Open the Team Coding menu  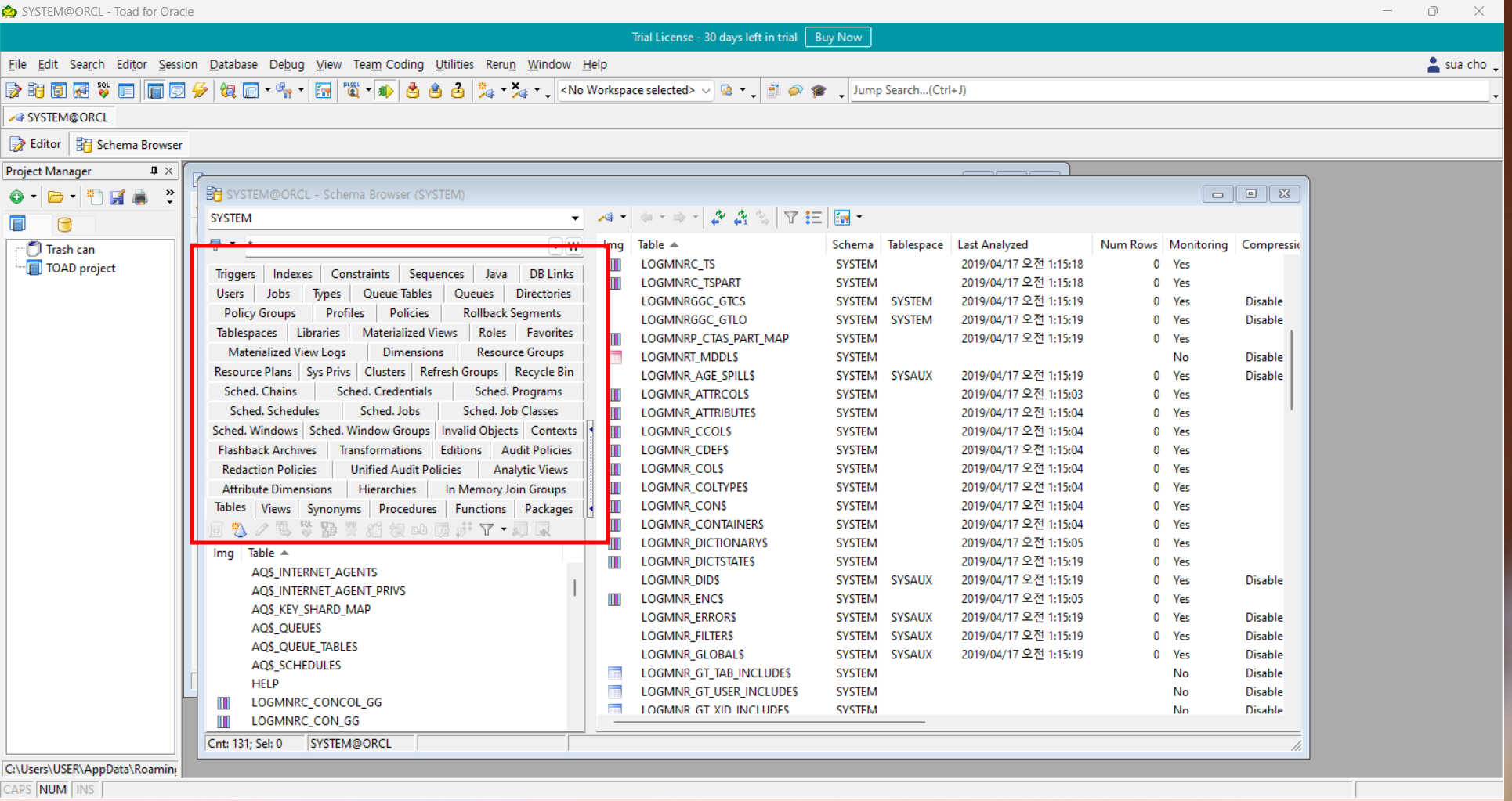[388, 65]
